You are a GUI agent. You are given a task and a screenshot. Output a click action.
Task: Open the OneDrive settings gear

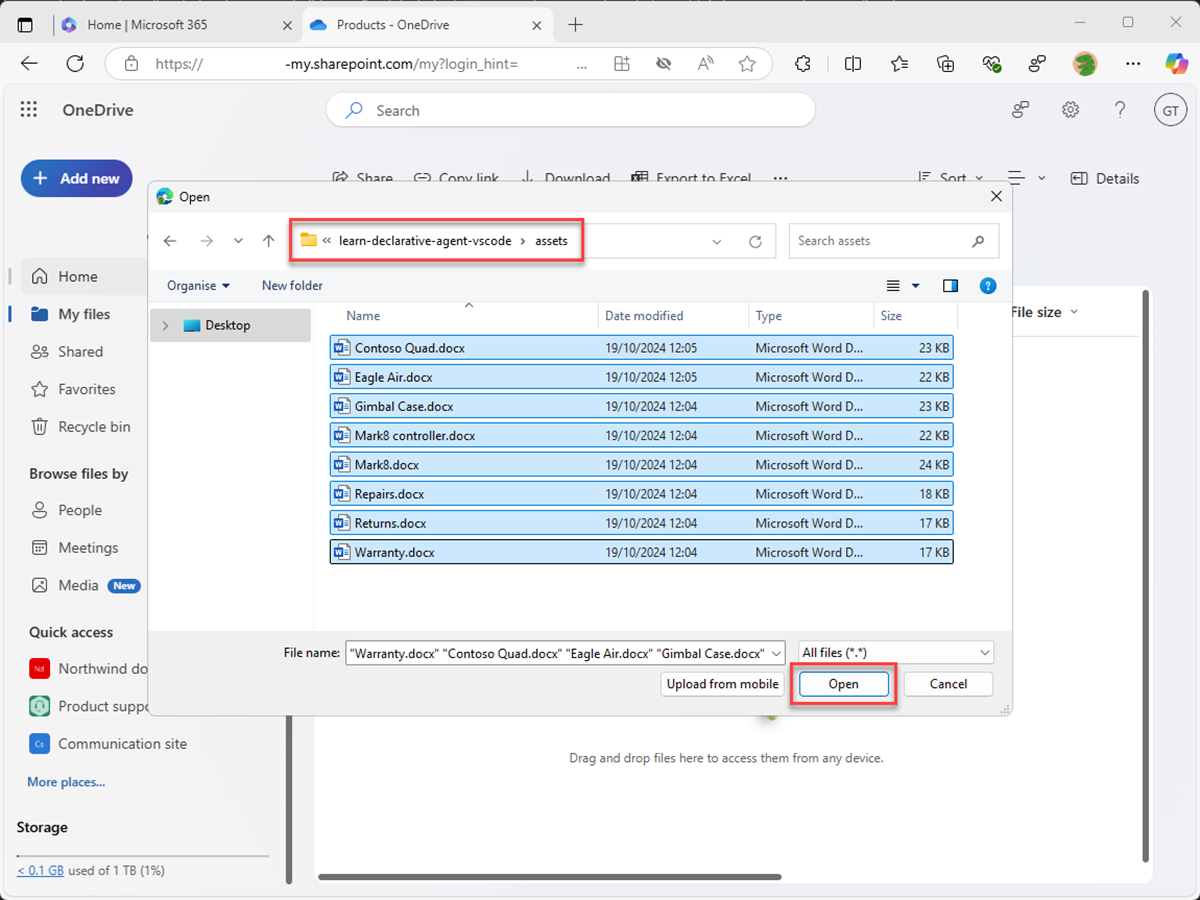1070,110
